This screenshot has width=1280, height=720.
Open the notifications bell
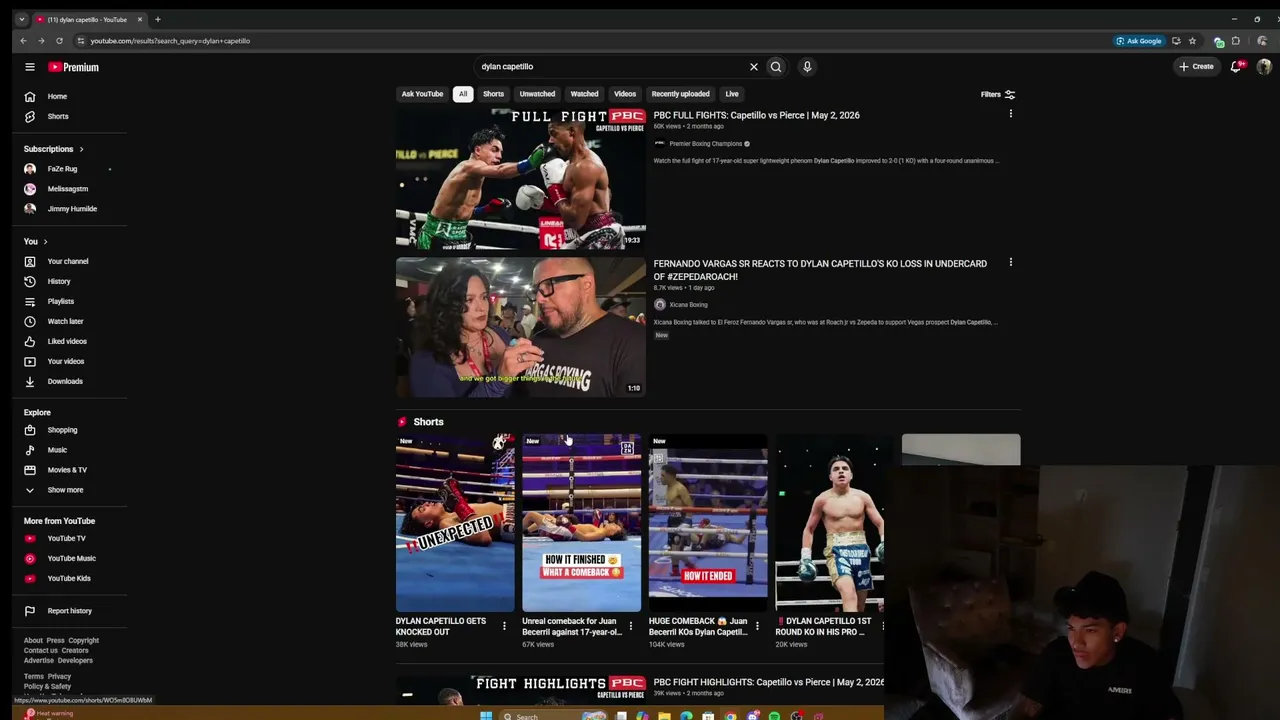tap(1237, 67)
